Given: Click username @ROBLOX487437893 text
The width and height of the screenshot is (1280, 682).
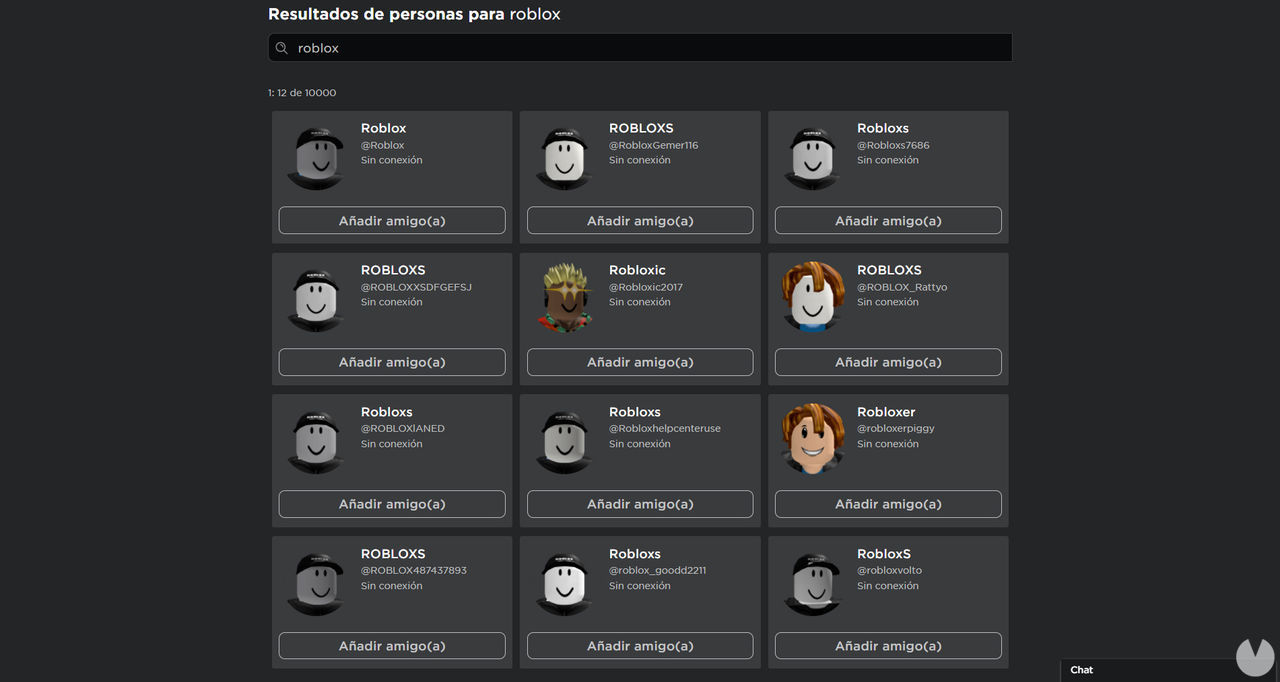Looking at the screenshot, I should pos(414,571).
